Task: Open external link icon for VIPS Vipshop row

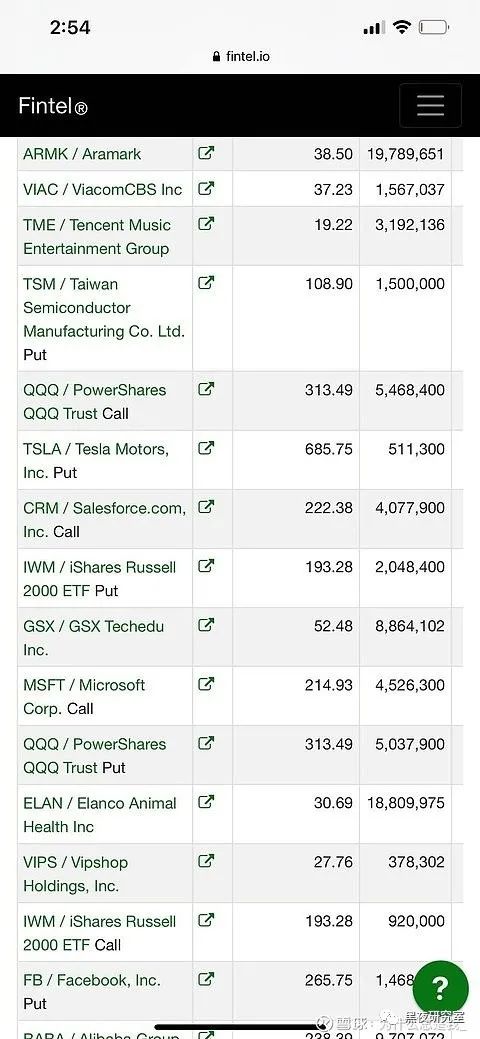Action: point(206,861)
